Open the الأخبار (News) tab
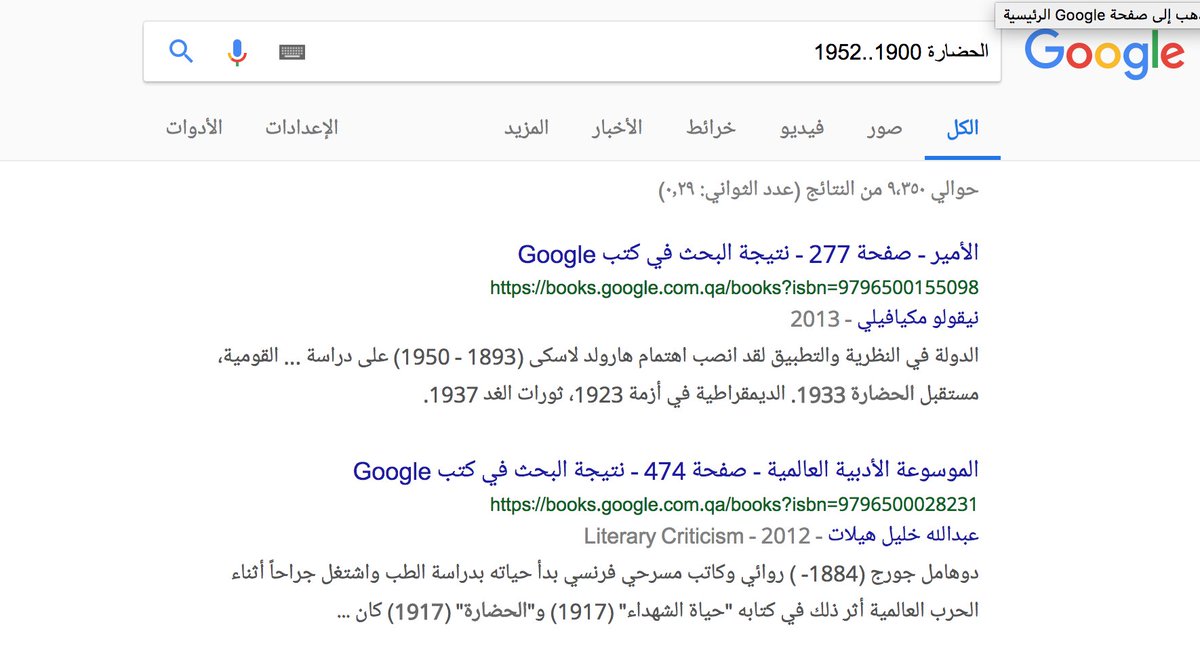This screenshot has height=652, width=1200. click(x=616, y=128)
